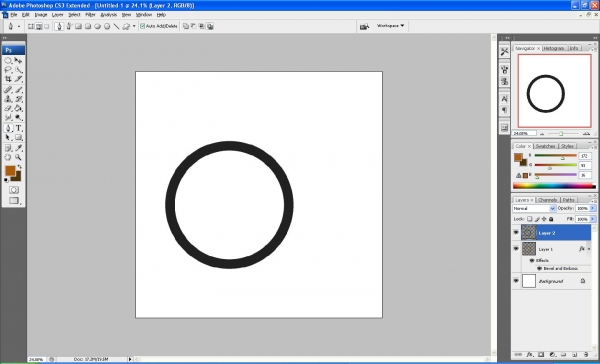600x364 pixels.
Task: Click the foreground color swatch in toolbox
Action: [x=10, y=171]
